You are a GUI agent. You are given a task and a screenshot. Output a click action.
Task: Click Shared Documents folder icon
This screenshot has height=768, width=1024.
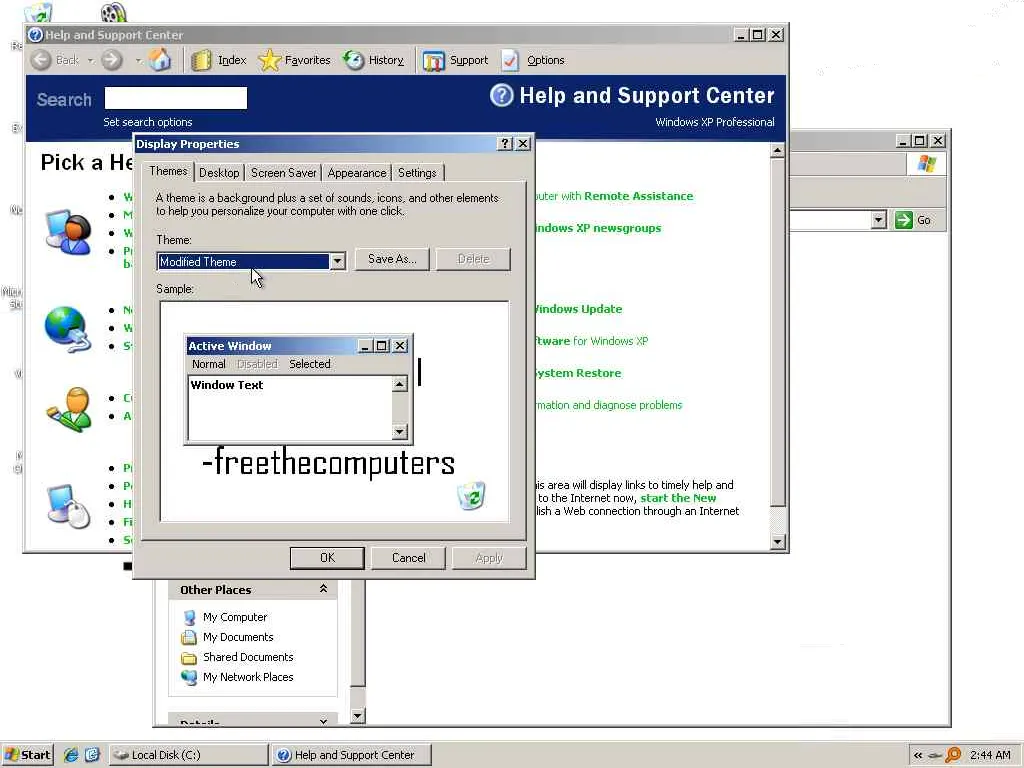pos(189,658)
